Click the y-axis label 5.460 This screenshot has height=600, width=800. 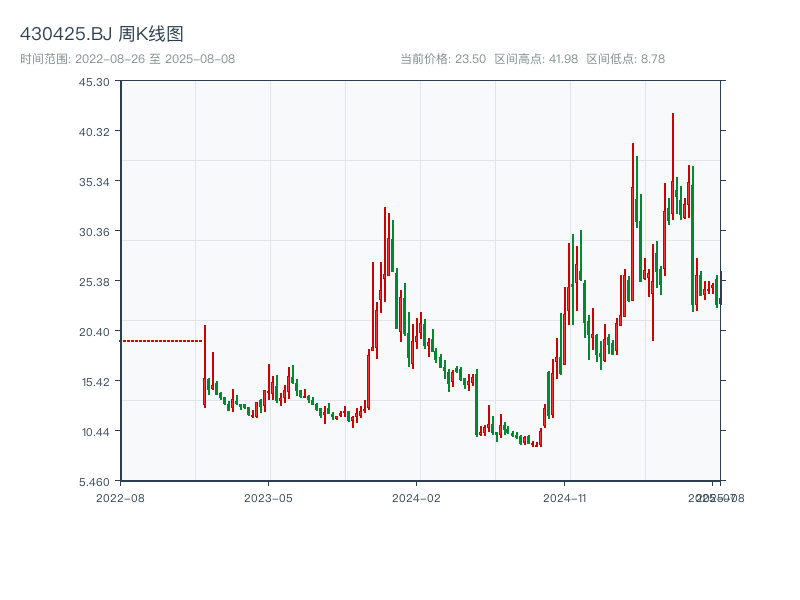[94, 482]
